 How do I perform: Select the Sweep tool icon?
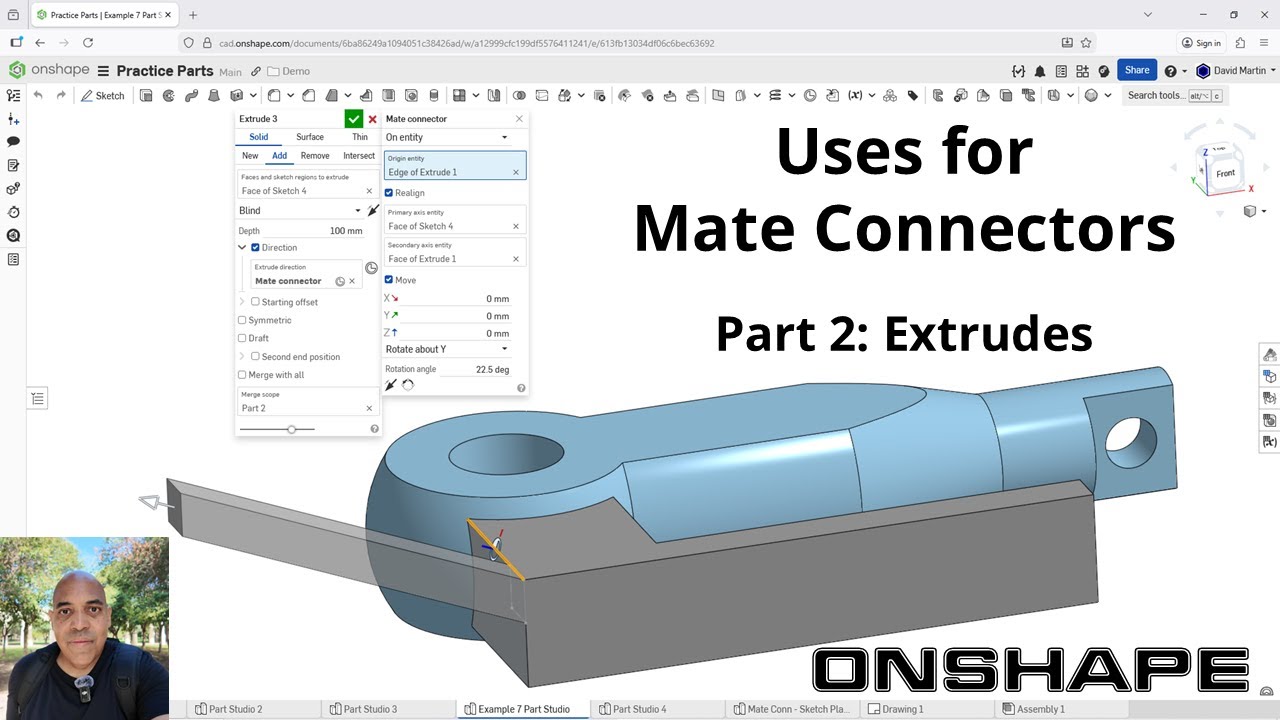tap(191, 96)
